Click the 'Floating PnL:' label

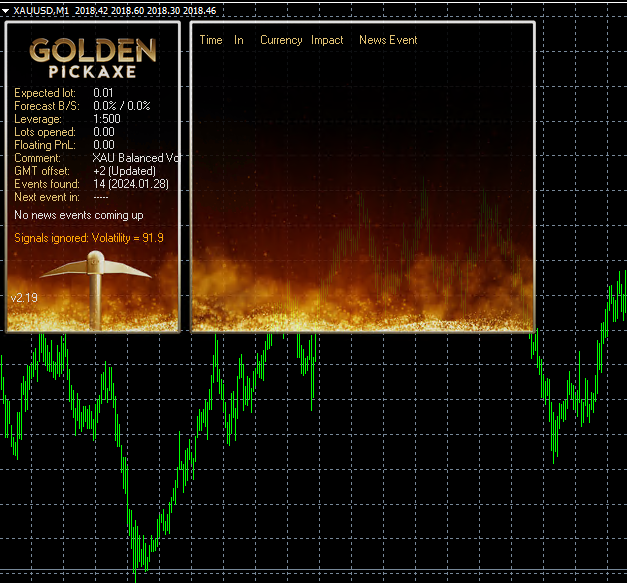pos(45,145)
